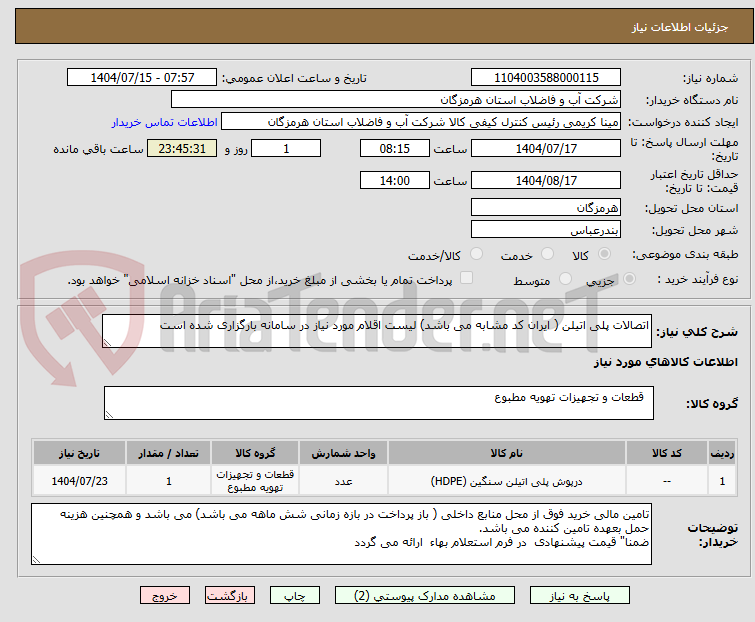
Task: Toggle اسناد خزانه اسلامی payment checkbox
Action: tap(466, 278)
